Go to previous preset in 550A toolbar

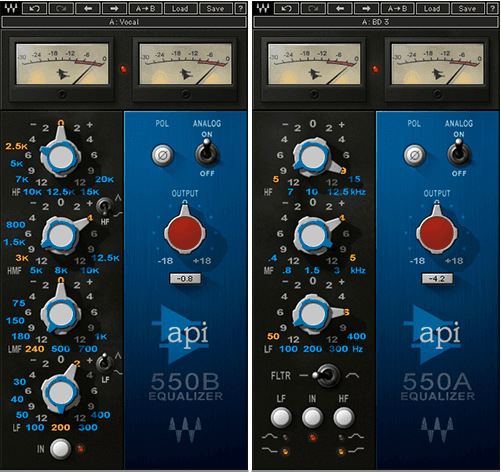340,8
